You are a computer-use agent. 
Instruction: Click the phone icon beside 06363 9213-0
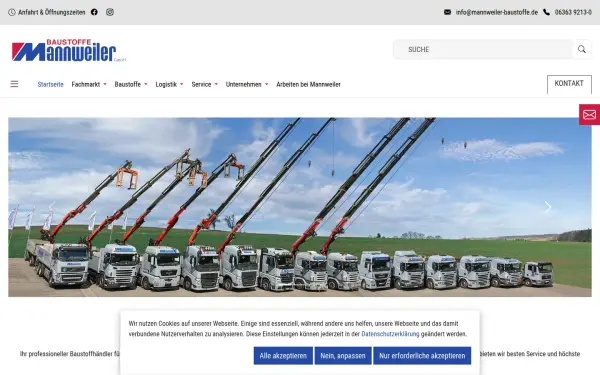pyautogui.click(x=546, y=12)
